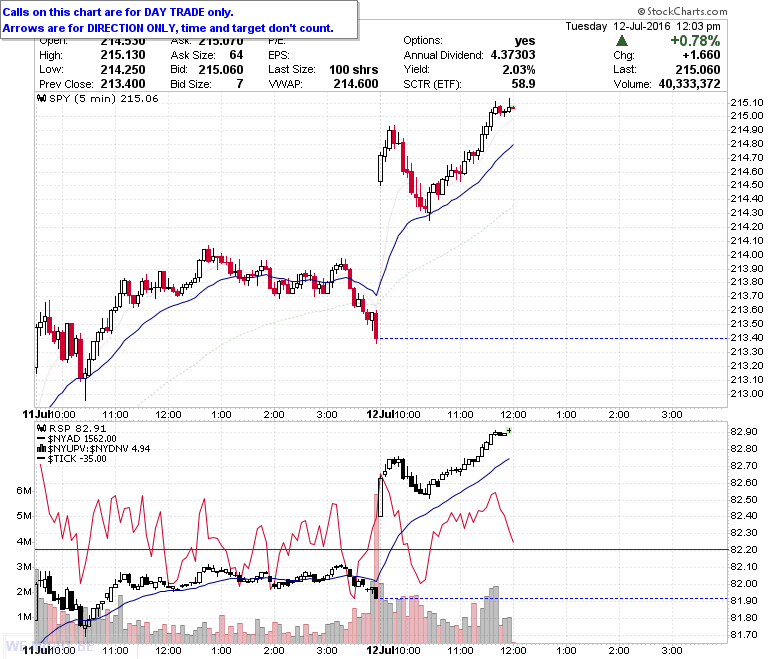This screenshot has width=780, height=659.
Task: Click the 213.40 previous-close axis label
Action: click(x=746, y=338)
